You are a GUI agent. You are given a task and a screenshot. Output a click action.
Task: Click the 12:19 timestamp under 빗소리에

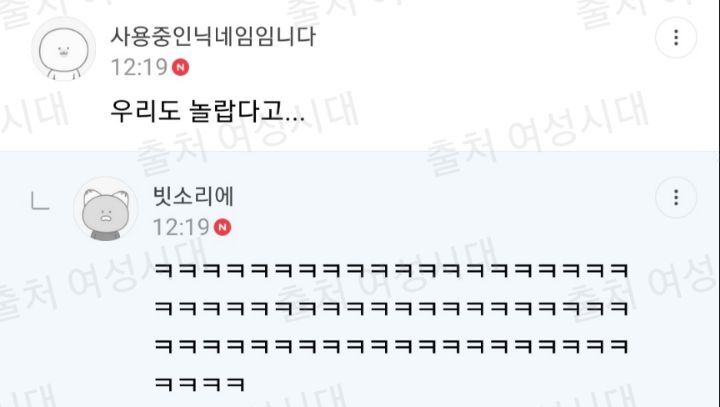click(181, 227)
